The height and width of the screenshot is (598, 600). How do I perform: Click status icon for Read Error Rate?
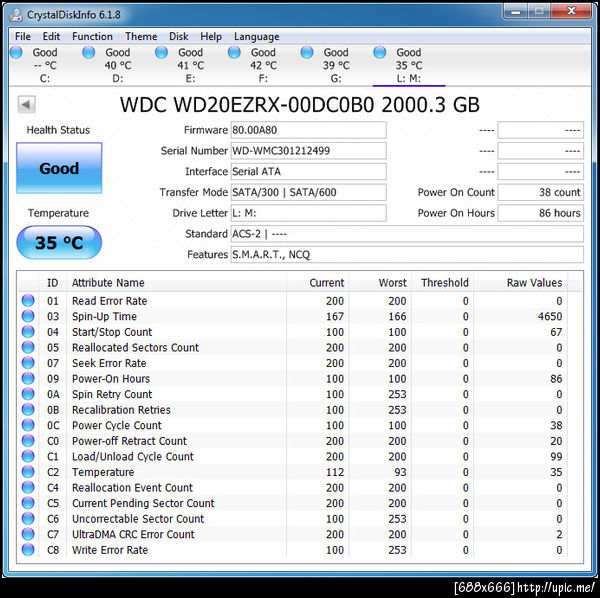coord(28,301)
